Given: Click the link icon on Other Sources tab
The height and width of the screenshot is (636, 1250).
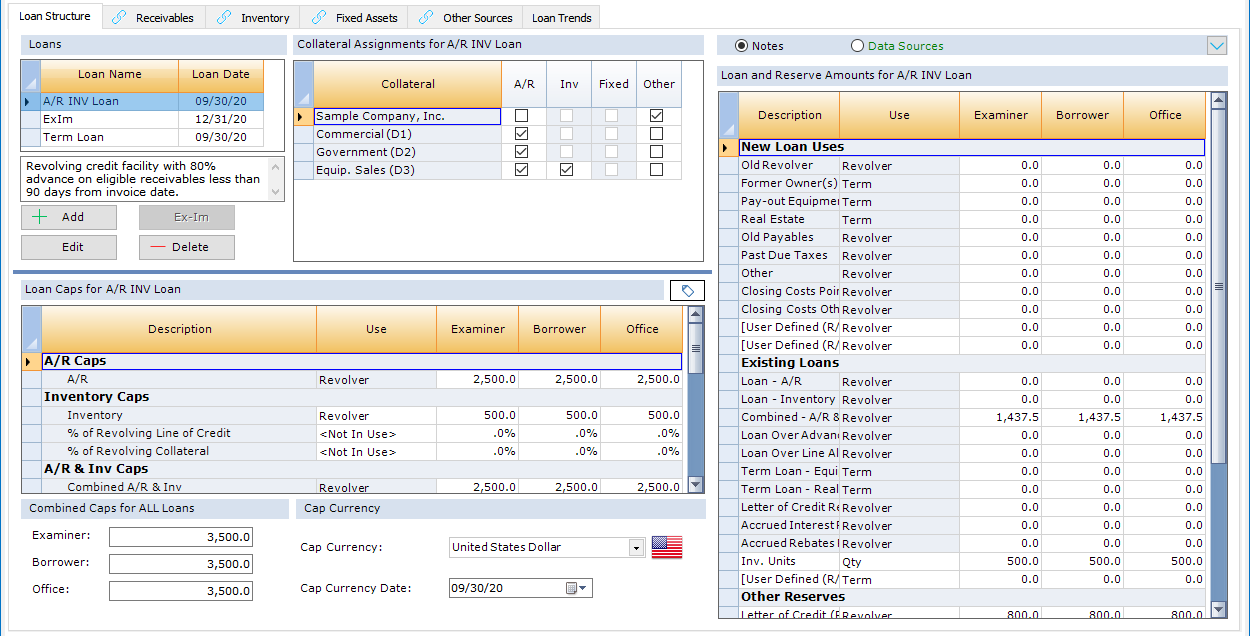Looking at the screenshot, I should point(427,18).
